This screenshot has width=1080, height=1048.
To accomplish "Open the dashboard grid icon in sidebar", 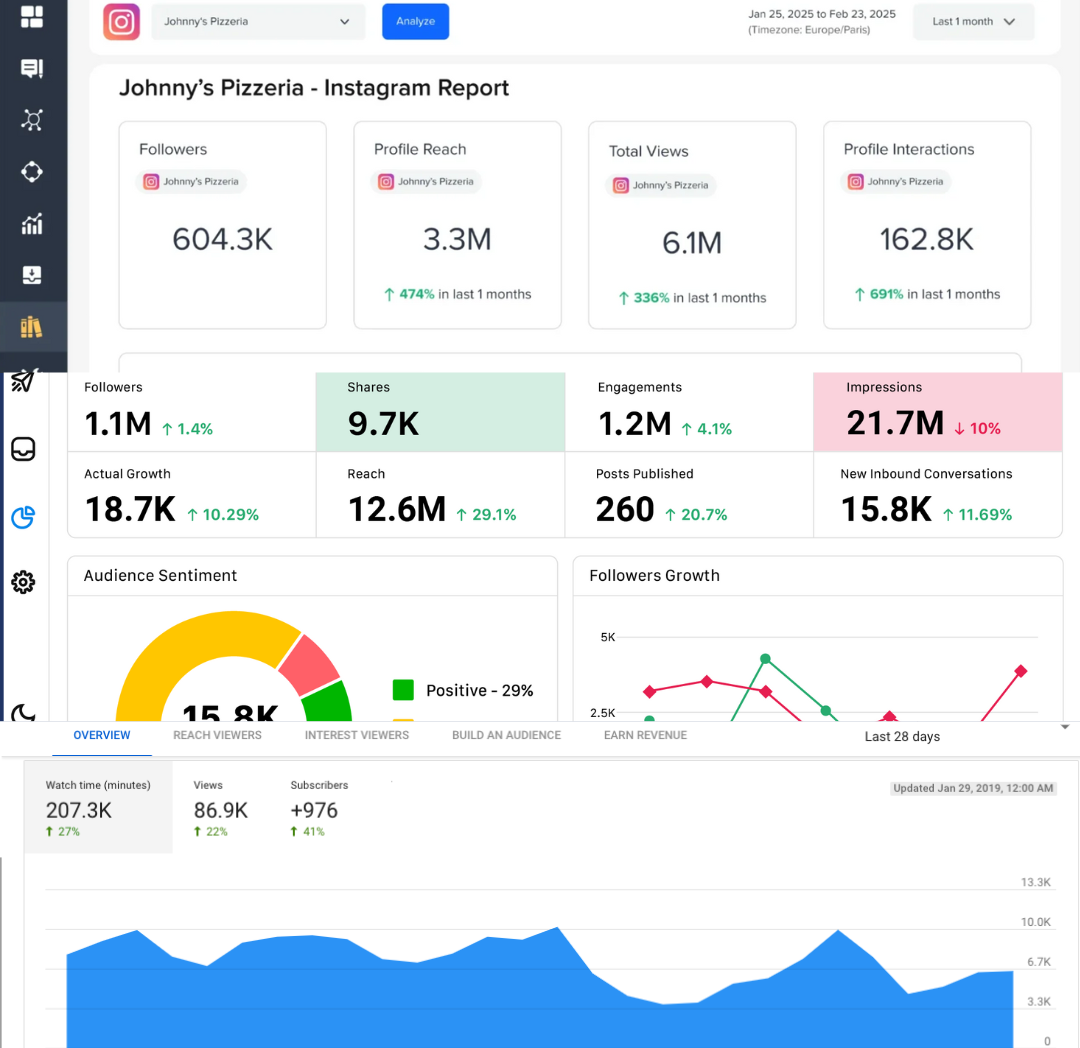I will click(32, 17).
